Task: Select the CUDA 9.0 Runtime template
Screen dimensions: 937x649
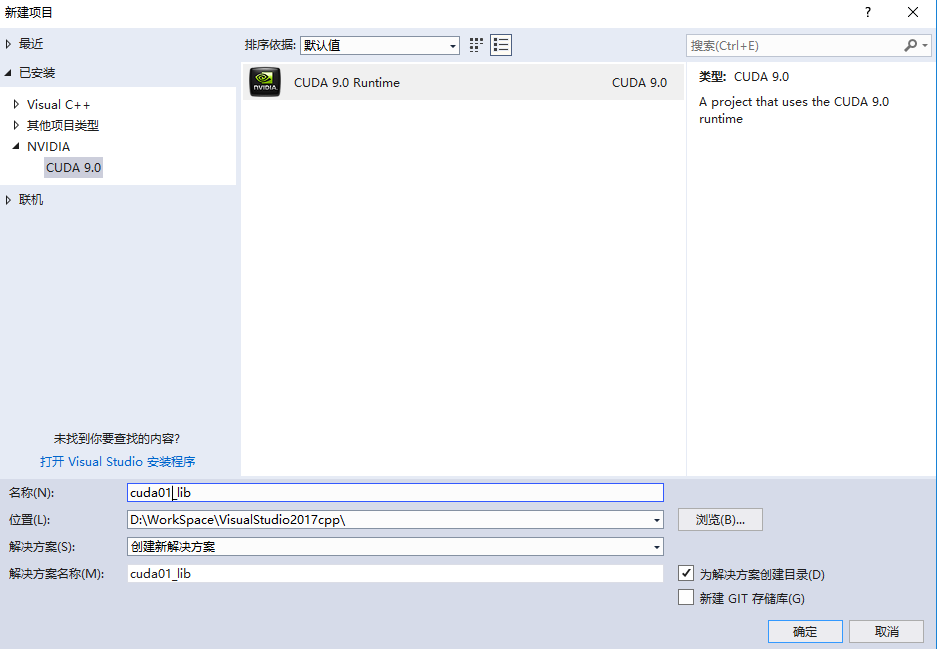Action: tap(463, 82)
